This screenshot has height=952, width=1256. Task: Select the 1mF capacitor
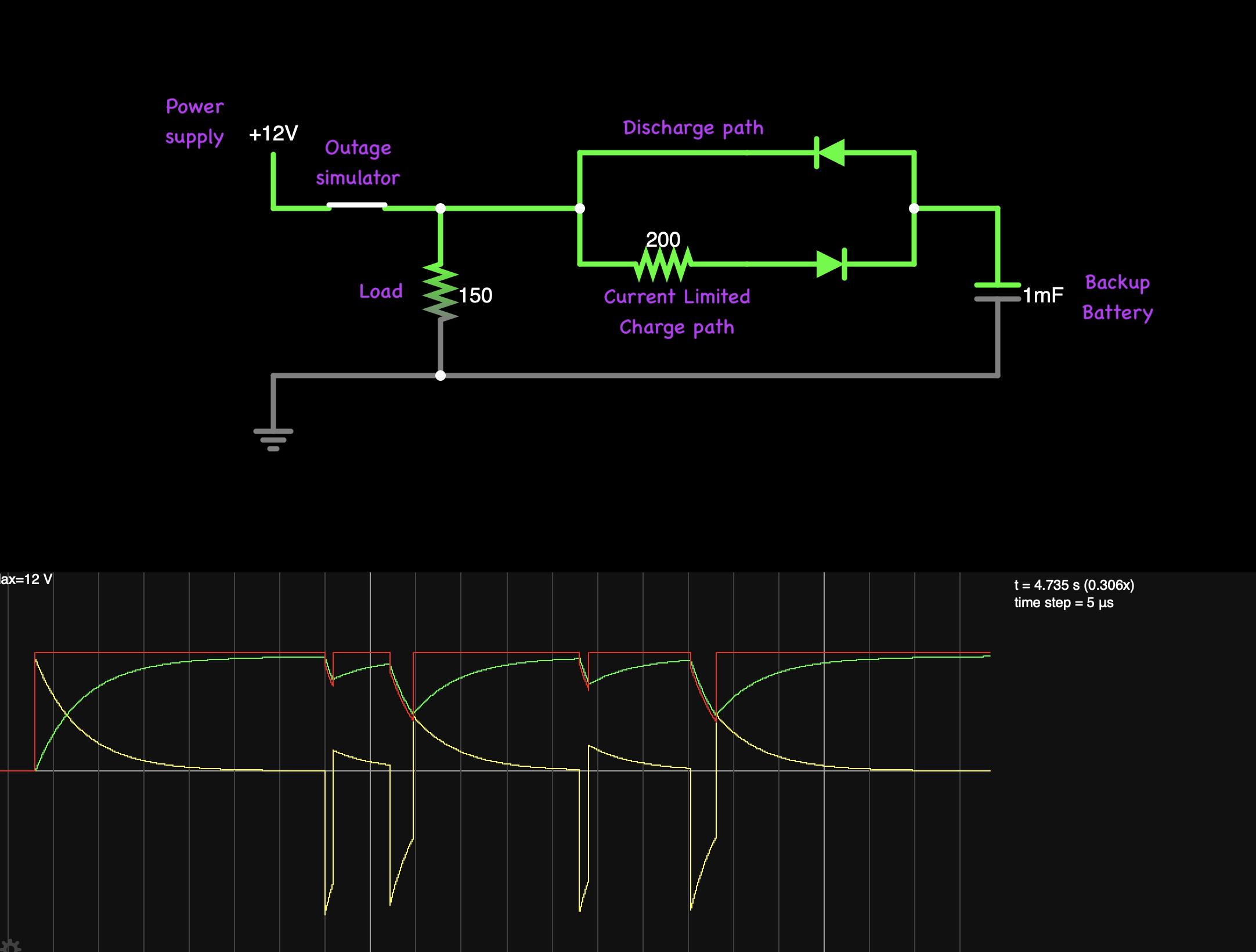[x=997, y=292]
